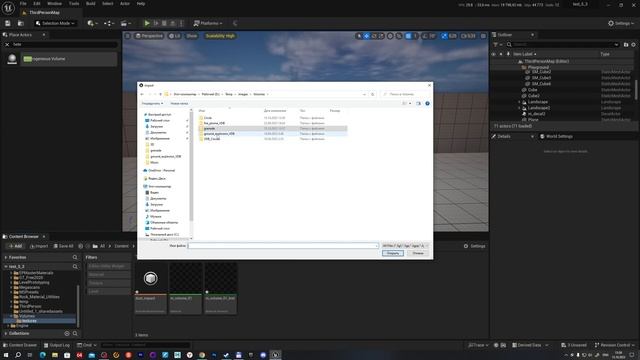The width and height of the screenshot is (640, 360).
Task: Open editor Settings in top right
Action: tap(621, 23)
